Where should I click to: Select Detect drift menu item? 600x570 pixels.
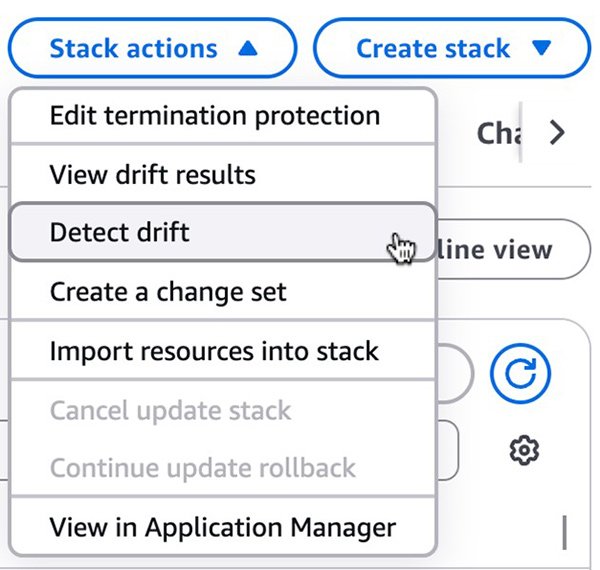click(x=119, y=232)
